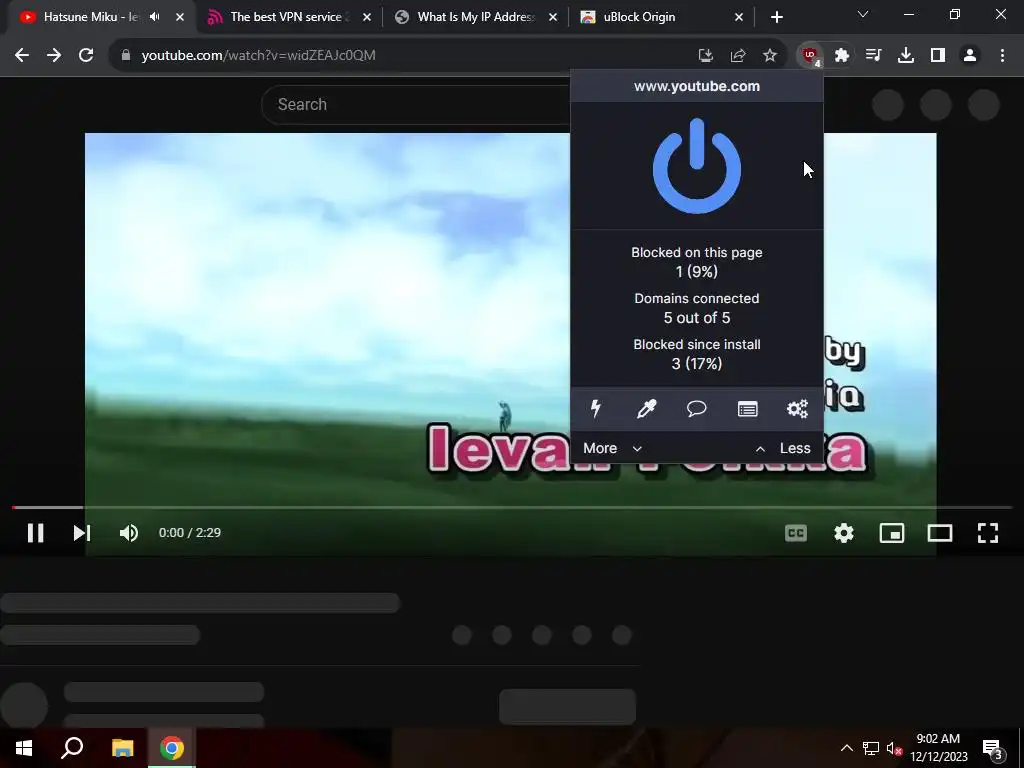
Task: Open Chrome downloads icon
Action: (x=906, y=56)
